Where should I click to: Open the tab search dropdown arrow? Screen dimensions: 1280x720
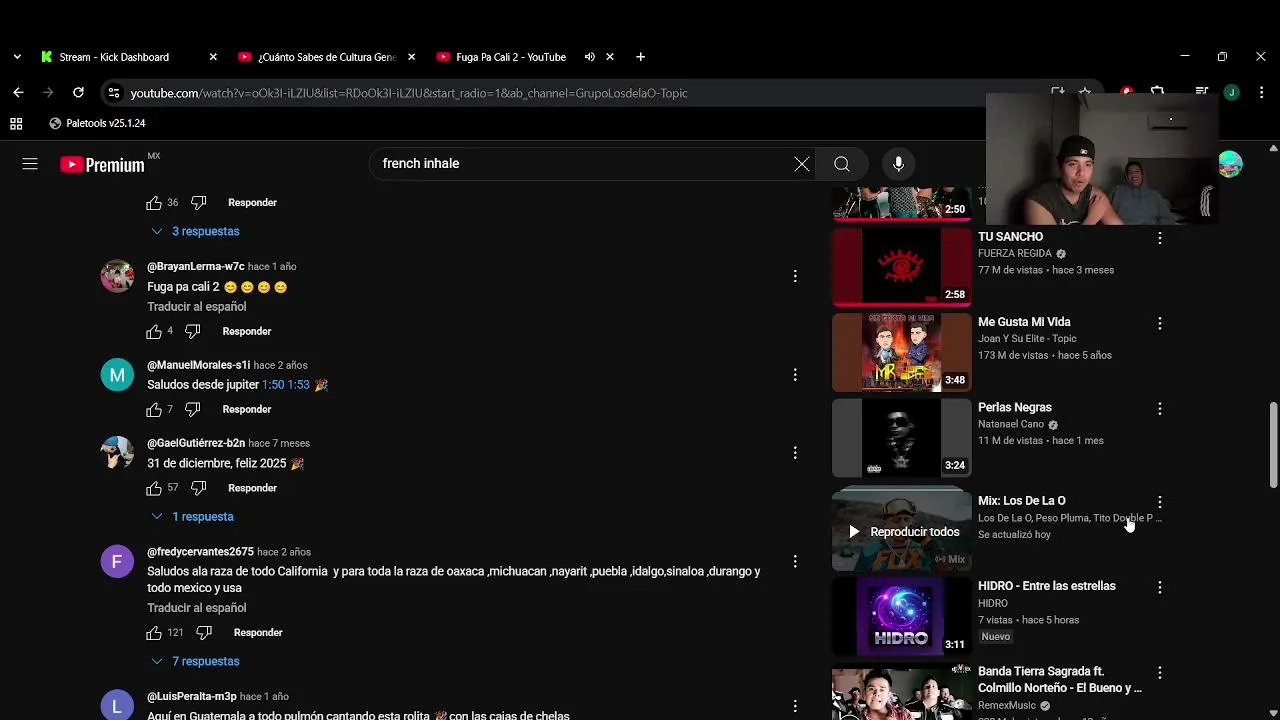pyautogui.click(x=17, y=57)
